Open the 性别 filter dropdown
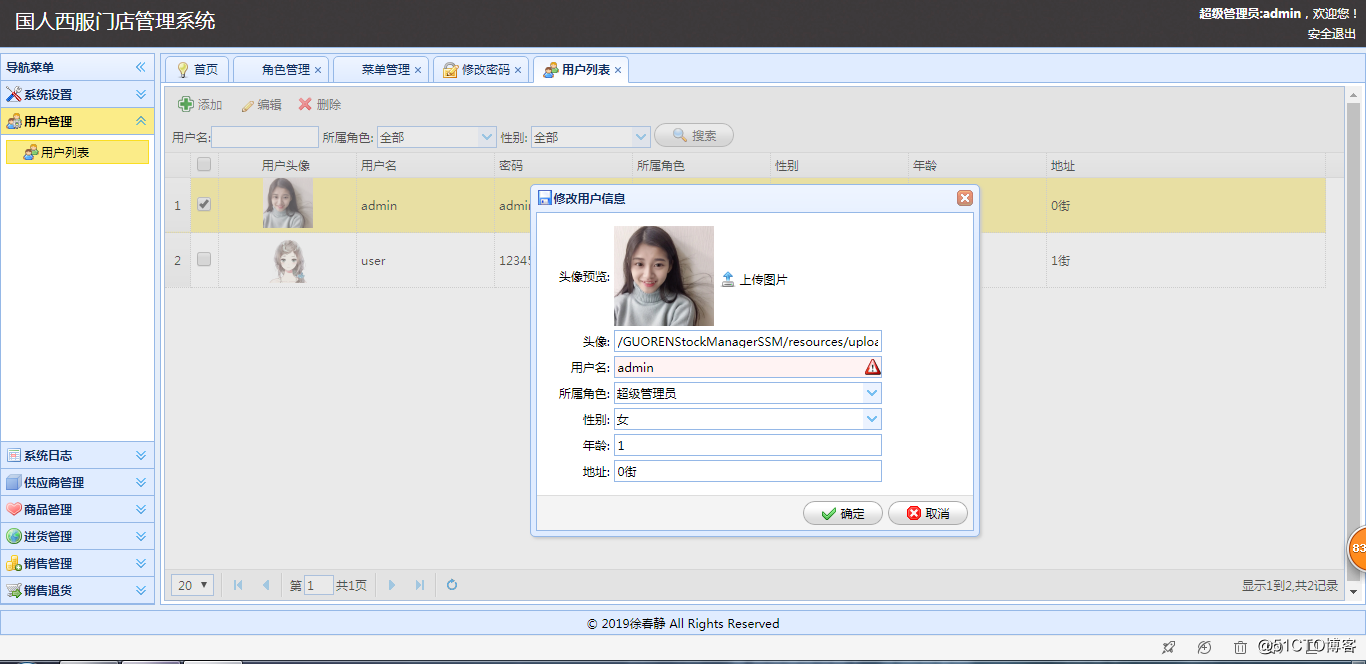 (x=641, y=137)
